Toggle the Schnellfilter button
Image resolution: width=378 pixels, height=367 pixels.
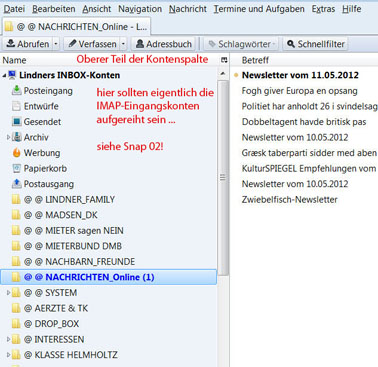click(x=315, y=44)
